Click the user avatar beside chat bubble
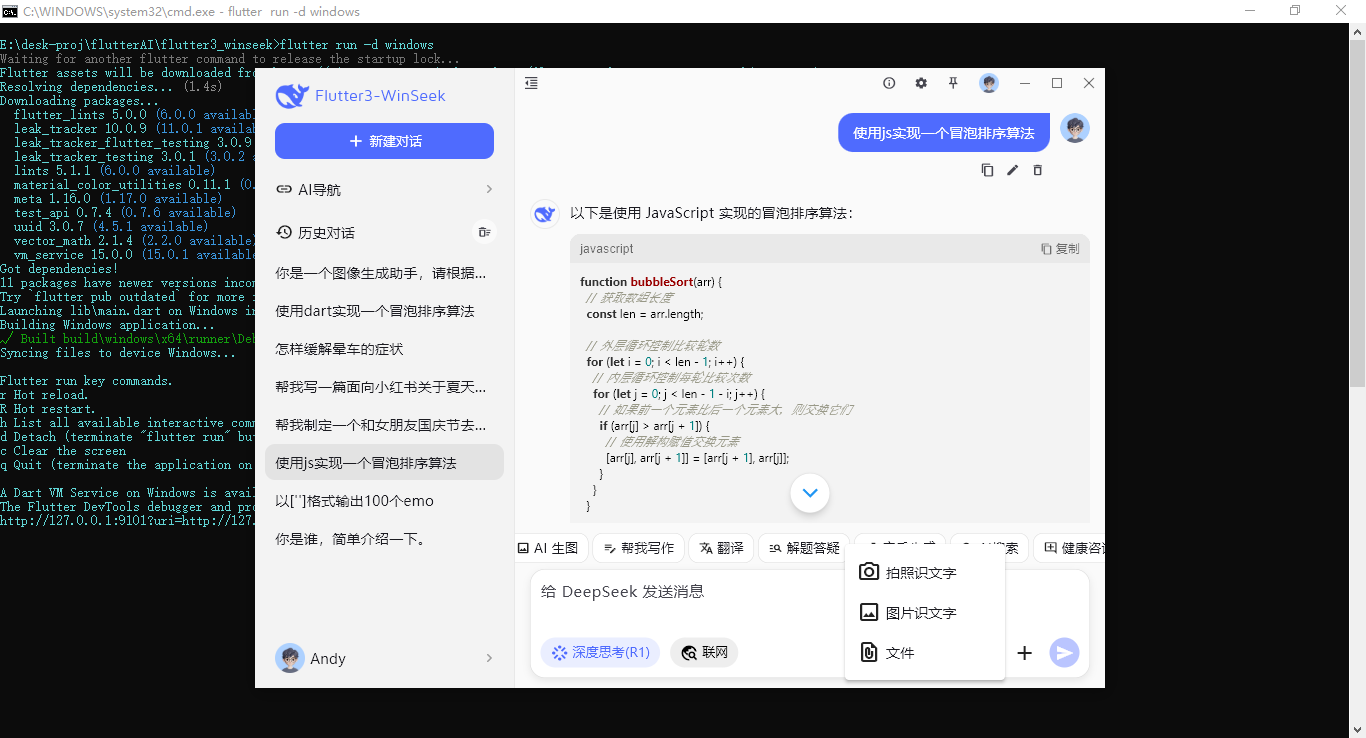This screenshot has height=738, width=1366. click(x=1075, y=129)
